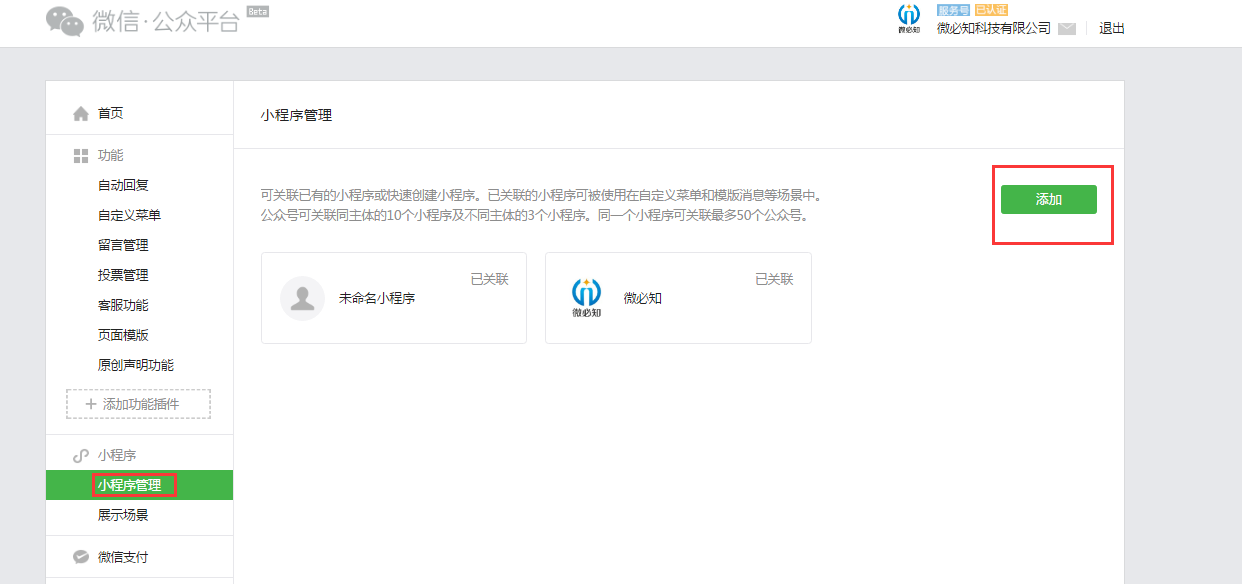Open the 微必知 mini program card logo
The image size is (1242, 584).
point(587,297)
